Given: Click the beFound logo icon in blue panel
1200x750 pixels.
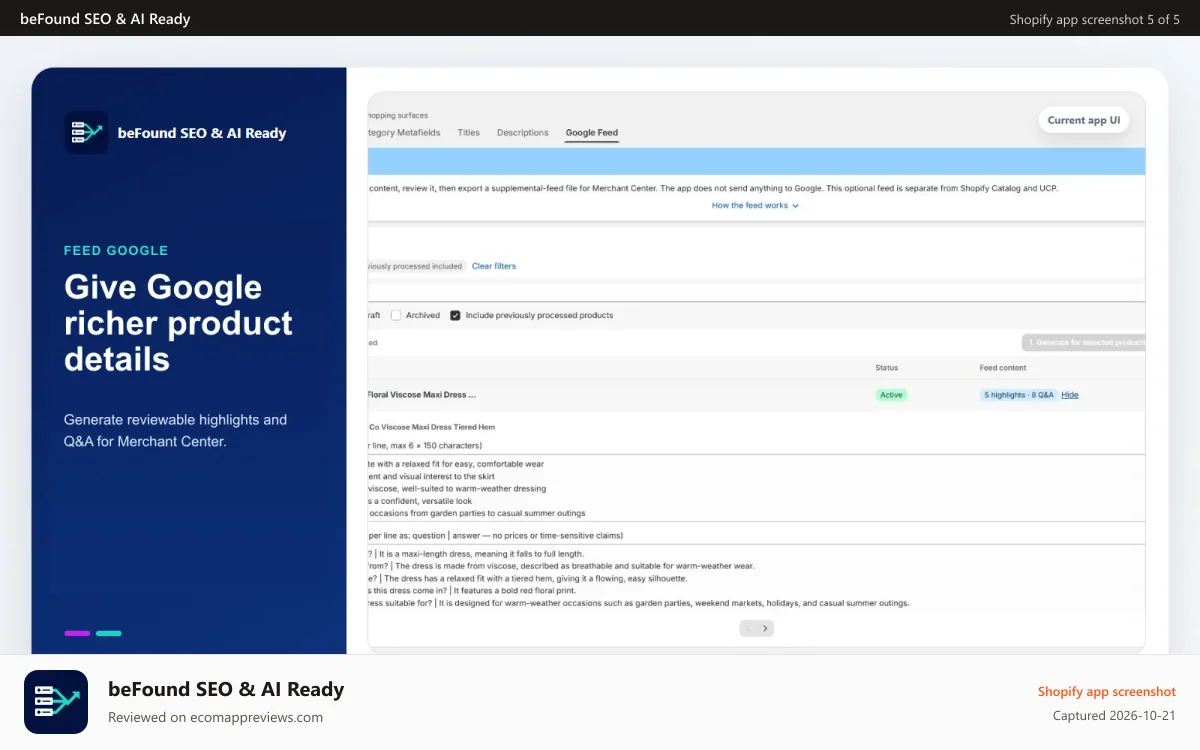Looking at the screenshot, I should click(x=86, y=132).
